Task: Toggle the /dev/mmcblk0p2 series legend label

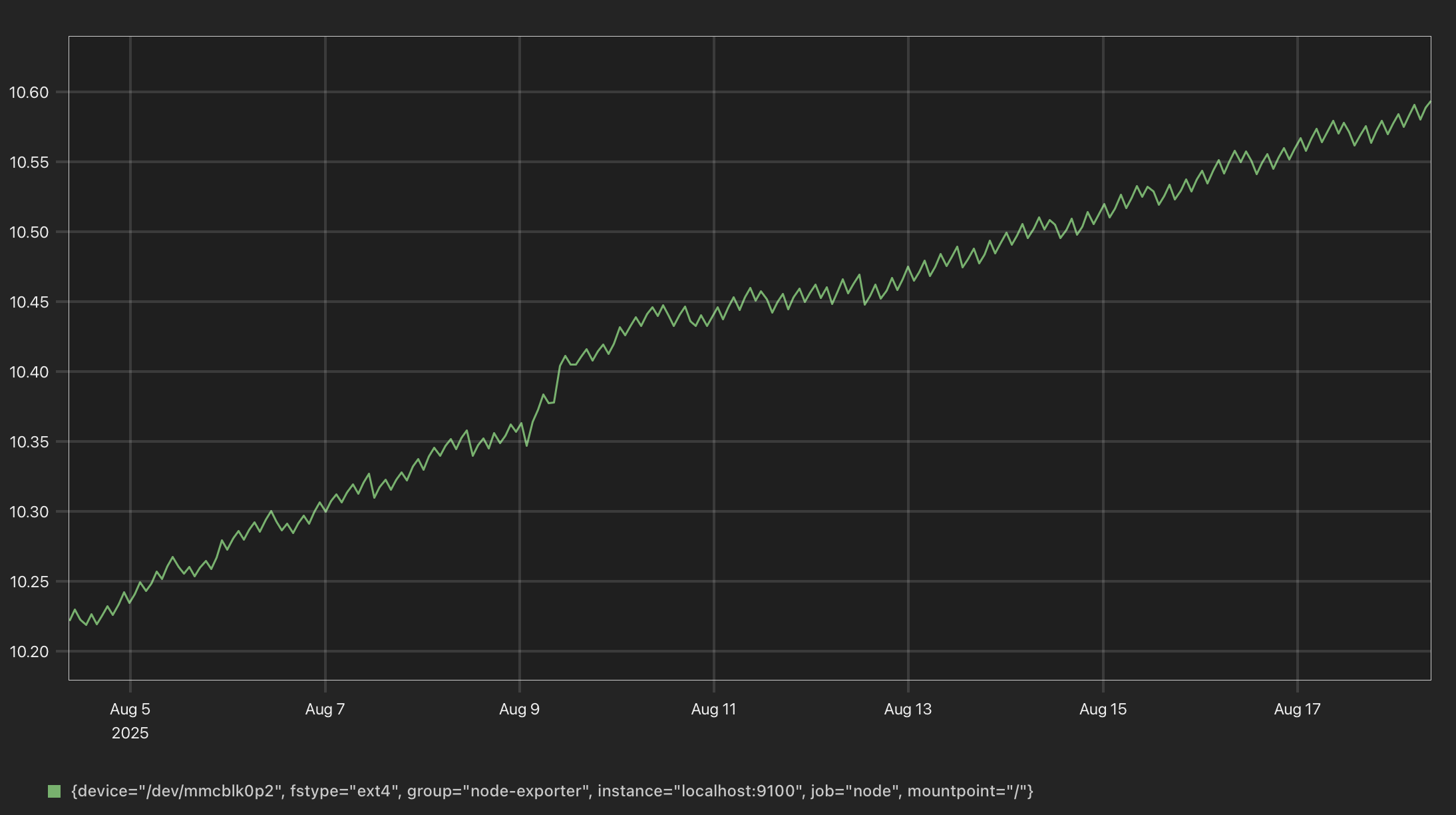Action: (x=552, y=791)
